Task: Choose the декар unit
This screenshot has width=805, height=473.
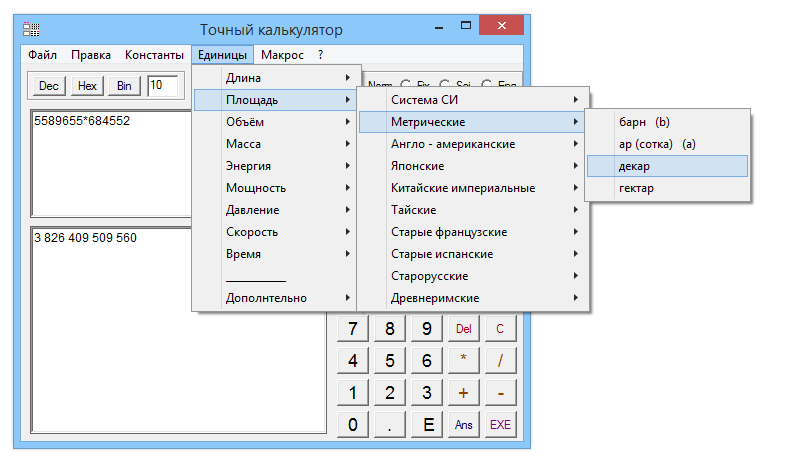Action: click(x=667, y=166)
